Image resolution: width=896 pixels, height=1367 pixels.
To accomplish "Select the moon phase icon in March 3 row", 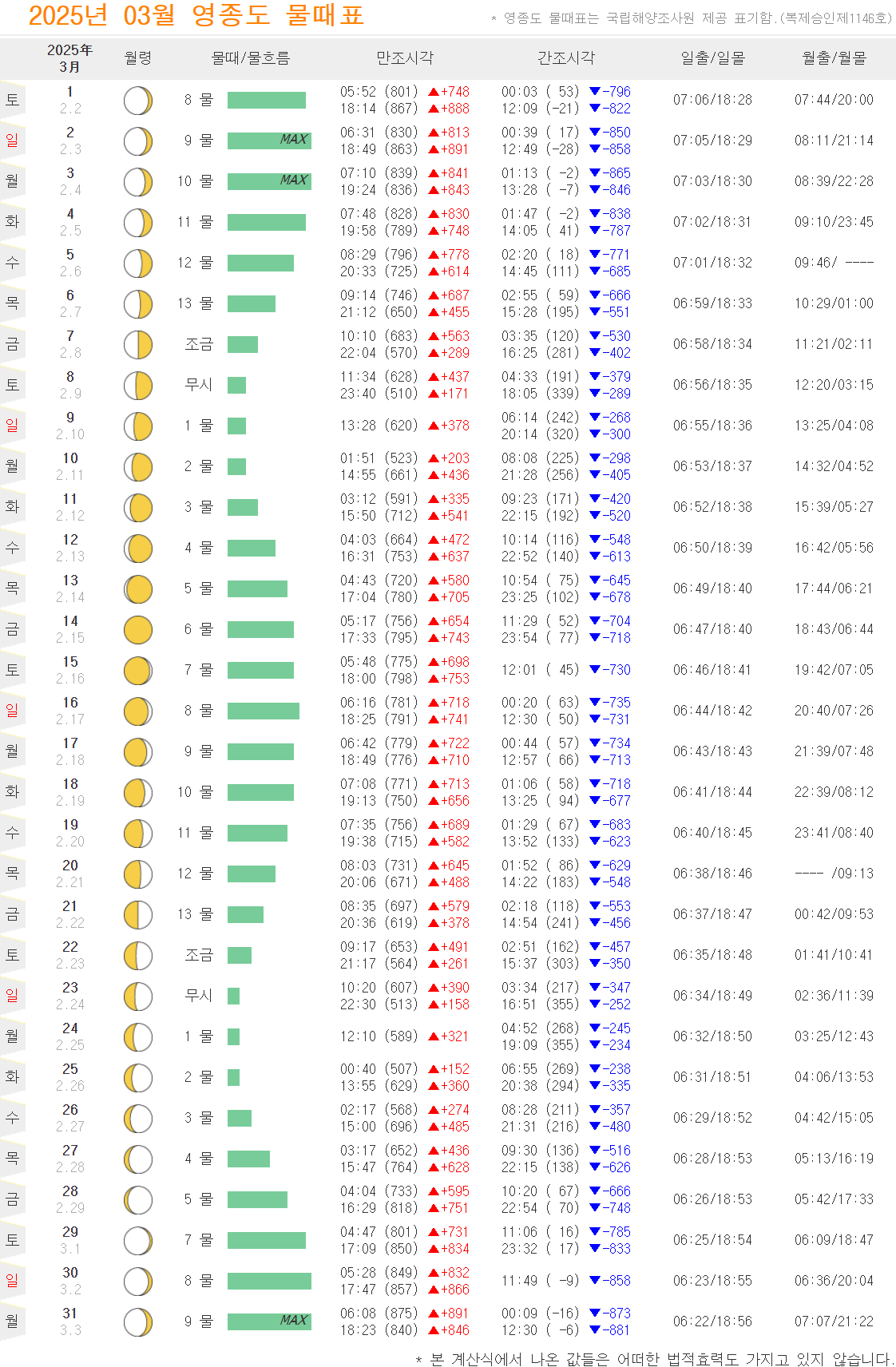I will pos(138,182).
